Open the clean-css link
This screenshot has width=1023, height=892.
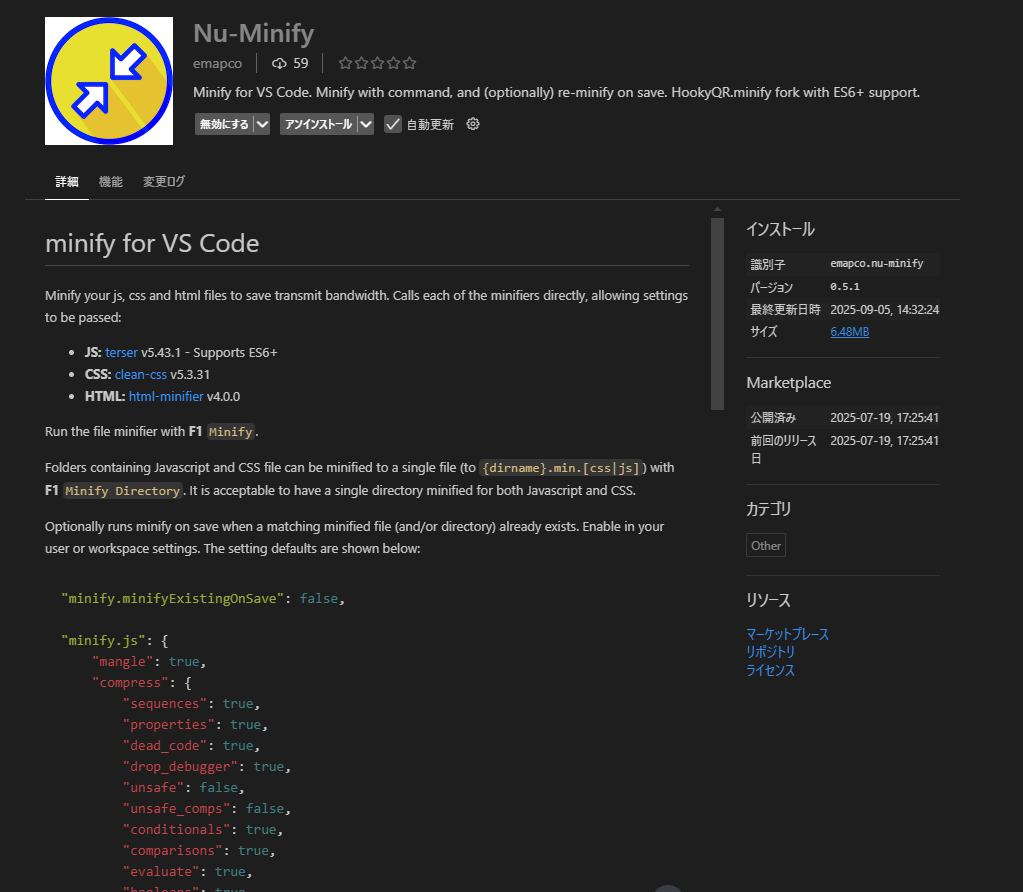[x=141, y=375]
